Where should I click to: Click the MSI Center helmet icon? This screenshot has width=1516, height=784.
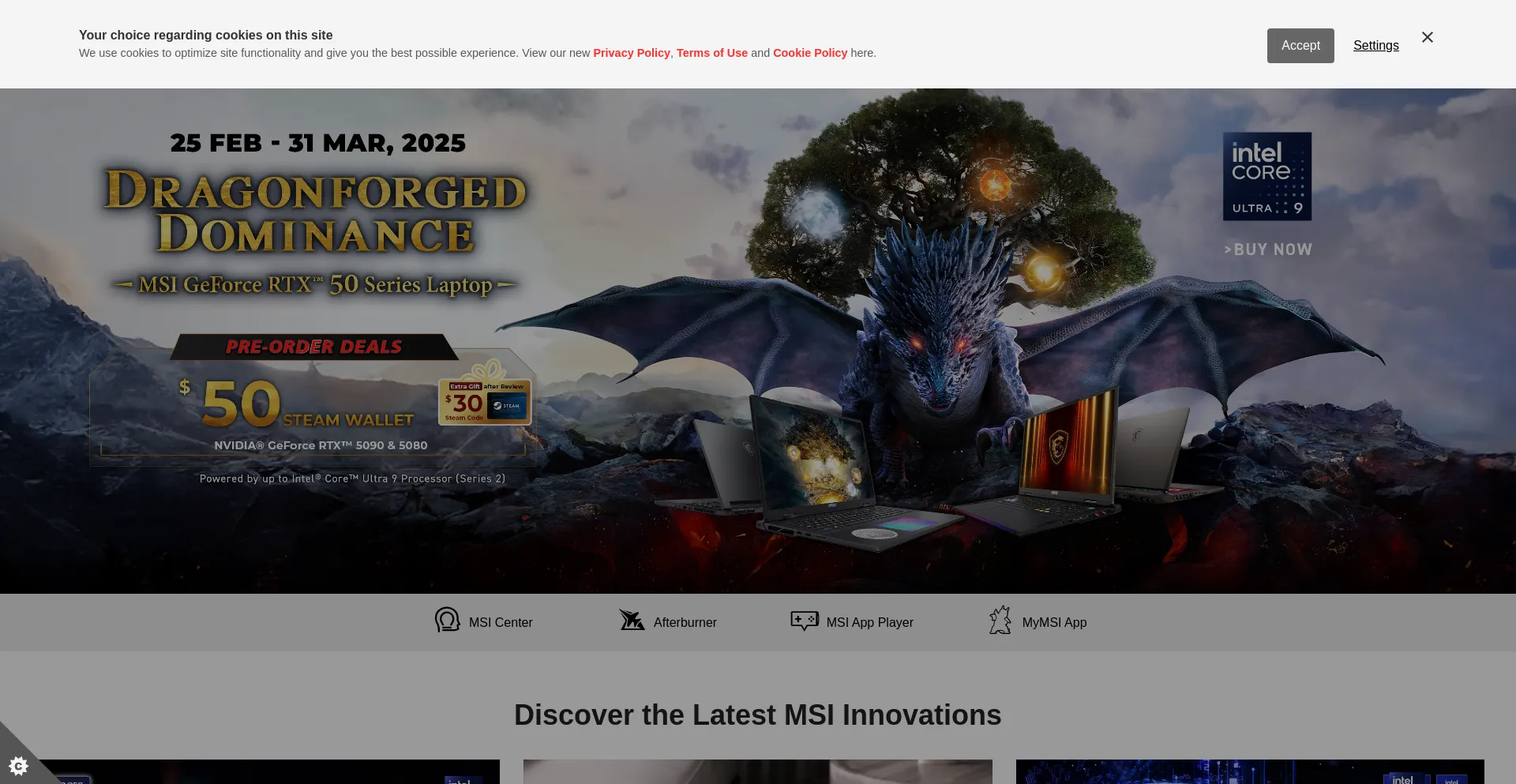[447, 620]
